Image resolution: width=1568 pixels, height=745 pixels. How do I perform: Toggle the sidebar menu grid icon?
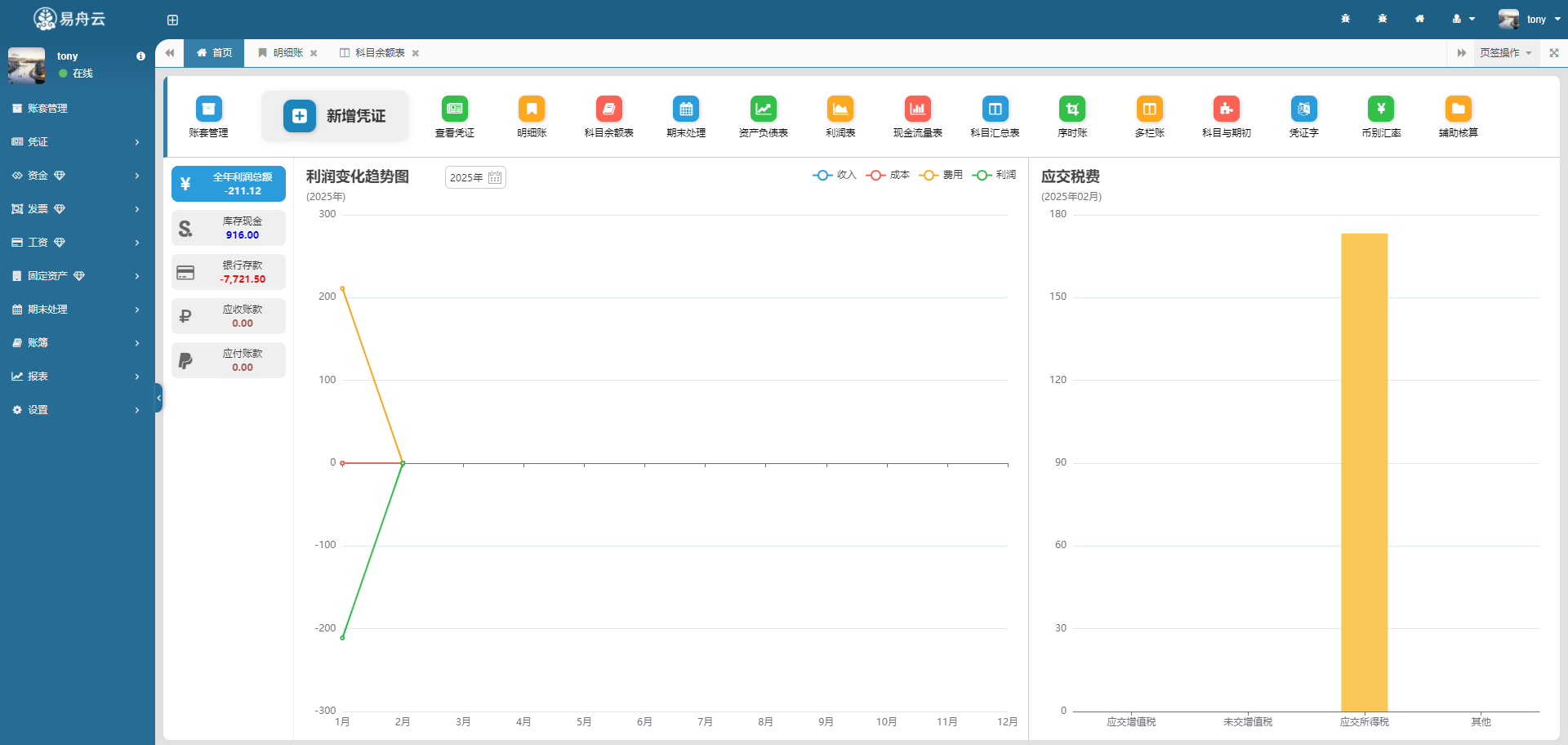(172, 20)
